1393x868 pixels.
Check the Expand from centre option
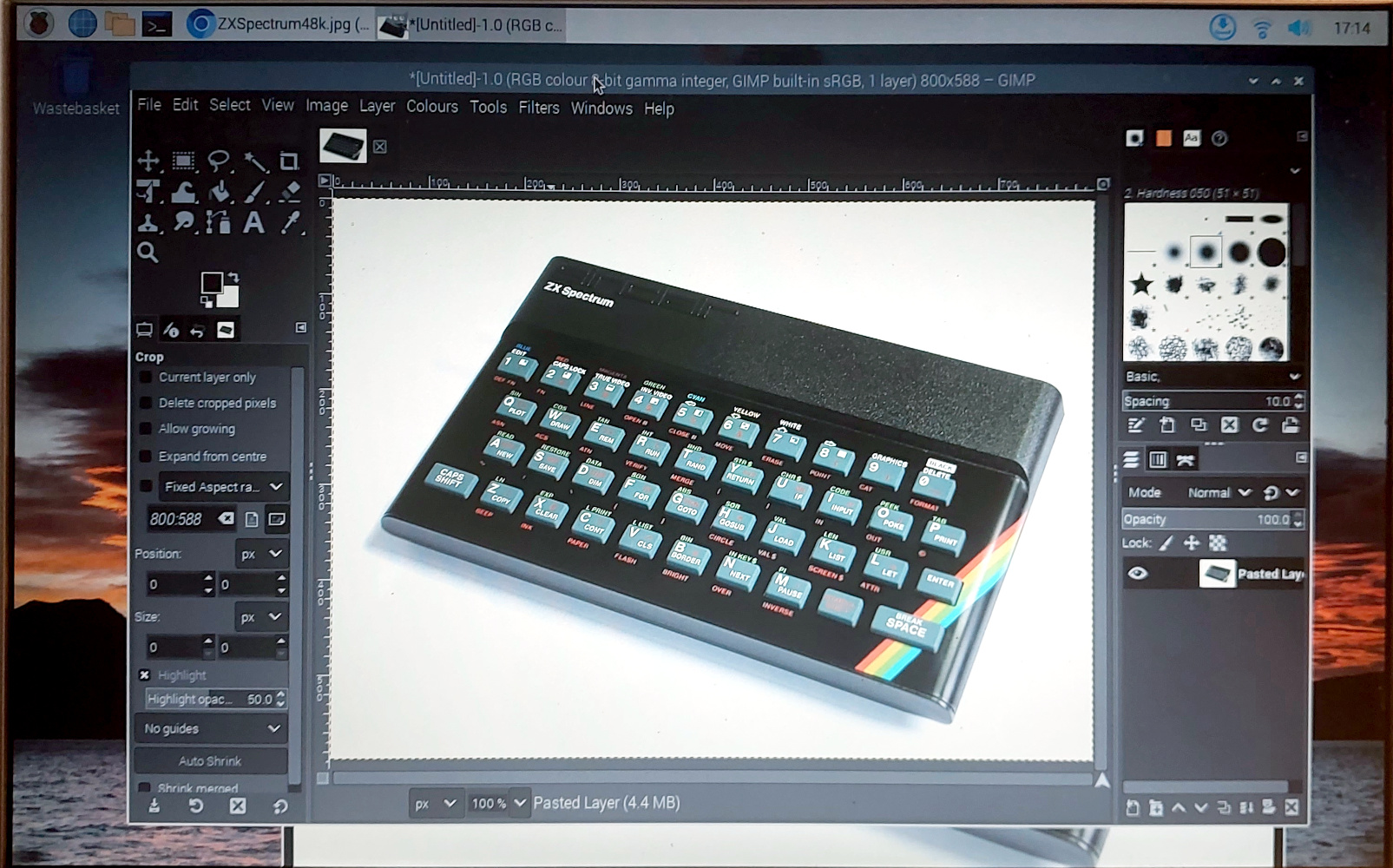tap(146, 457)
